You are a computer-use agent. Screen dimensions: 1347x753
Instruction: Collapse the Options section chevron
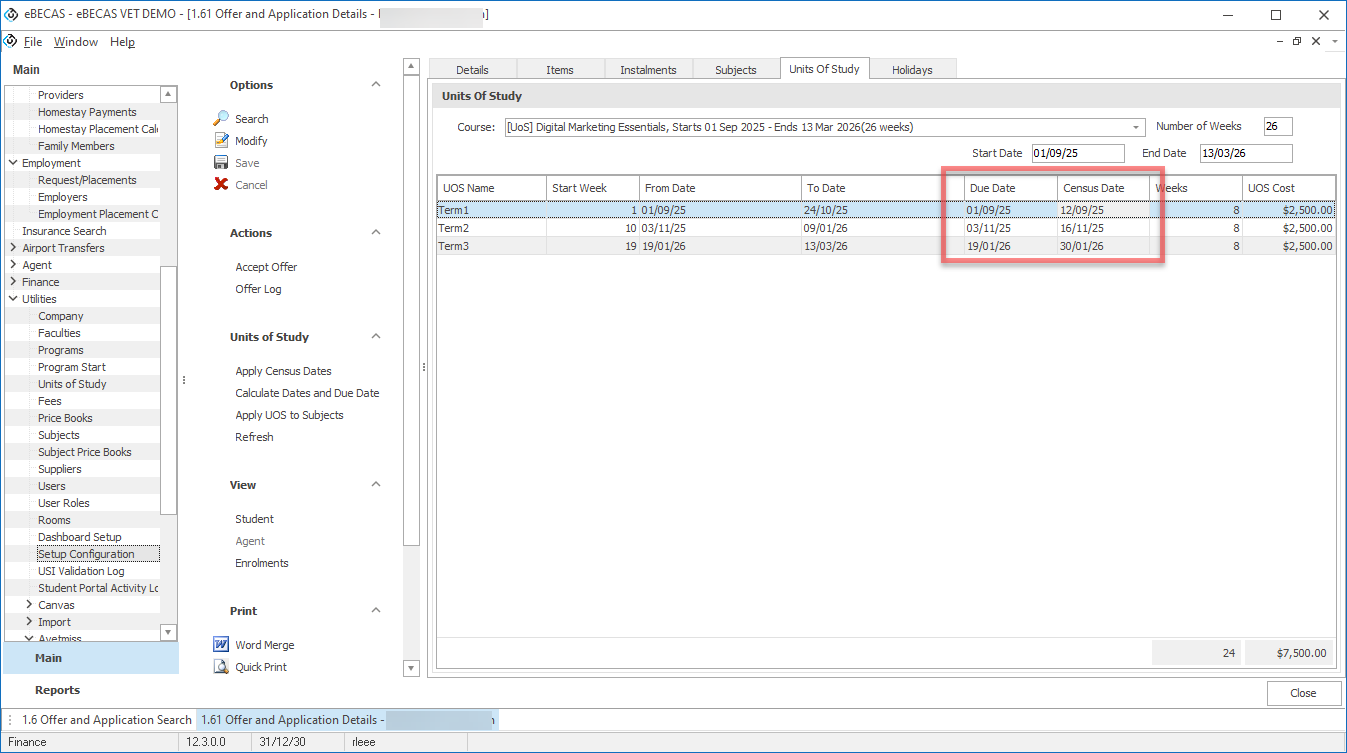376,85
